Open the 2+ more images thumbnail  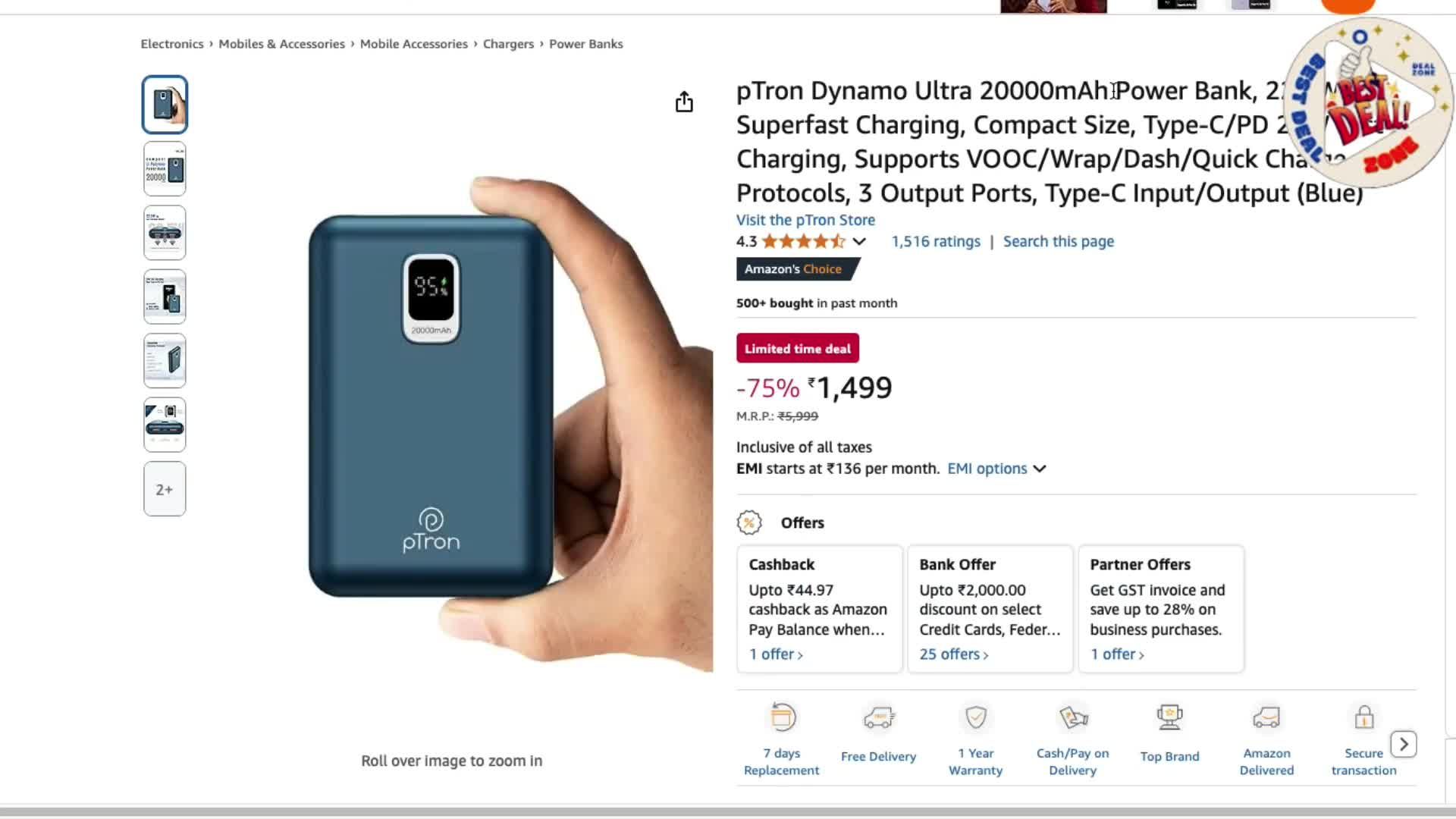click(165, 490)
